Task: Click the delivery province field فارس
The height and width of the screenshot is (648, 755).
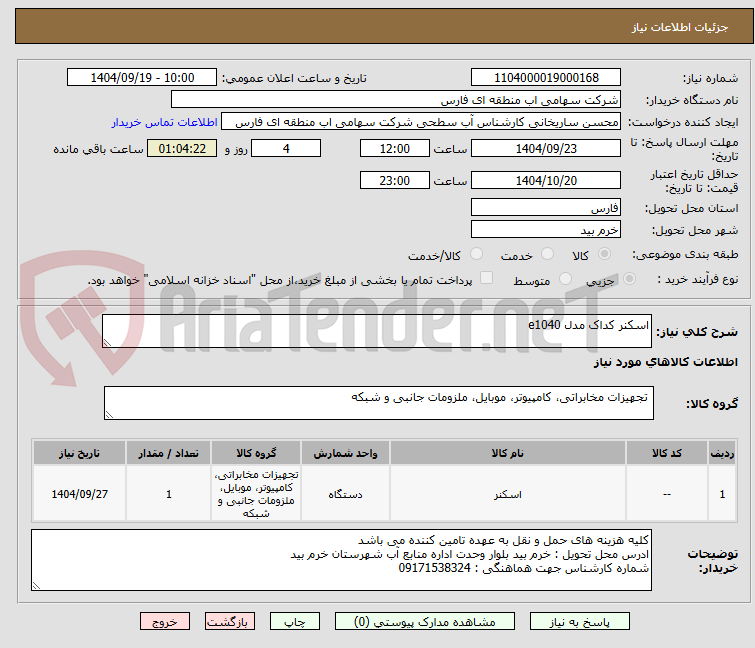Action: pos(546,207)
